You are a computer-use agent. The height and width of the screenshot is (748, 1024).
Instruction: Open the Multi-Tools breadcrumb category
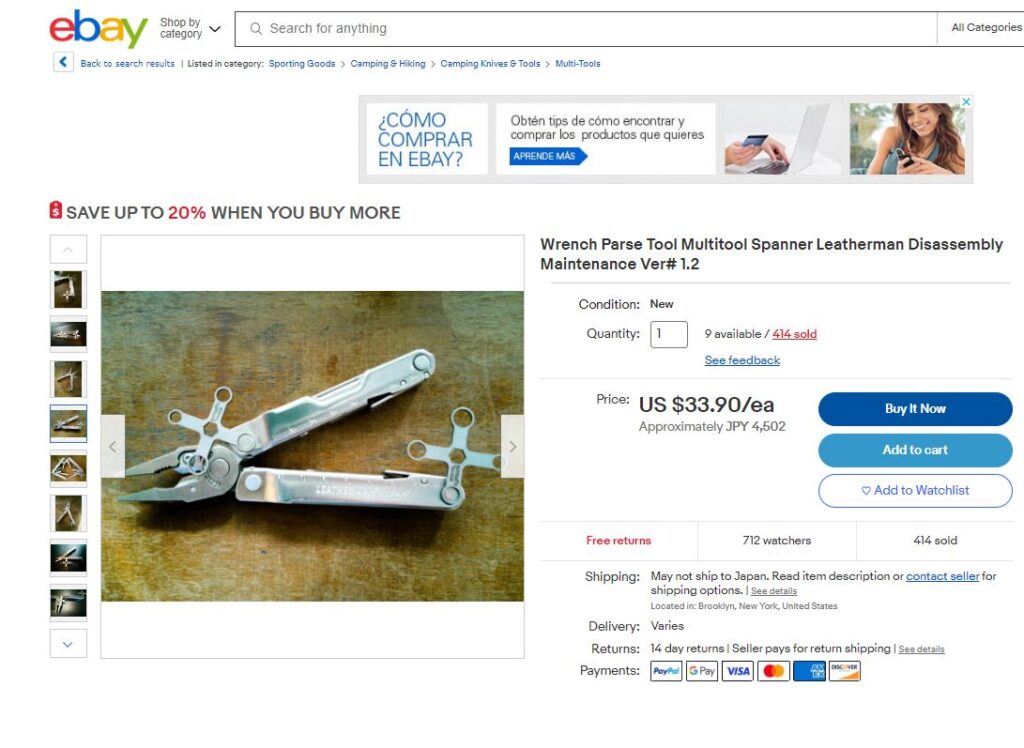(x=578, y=63)
